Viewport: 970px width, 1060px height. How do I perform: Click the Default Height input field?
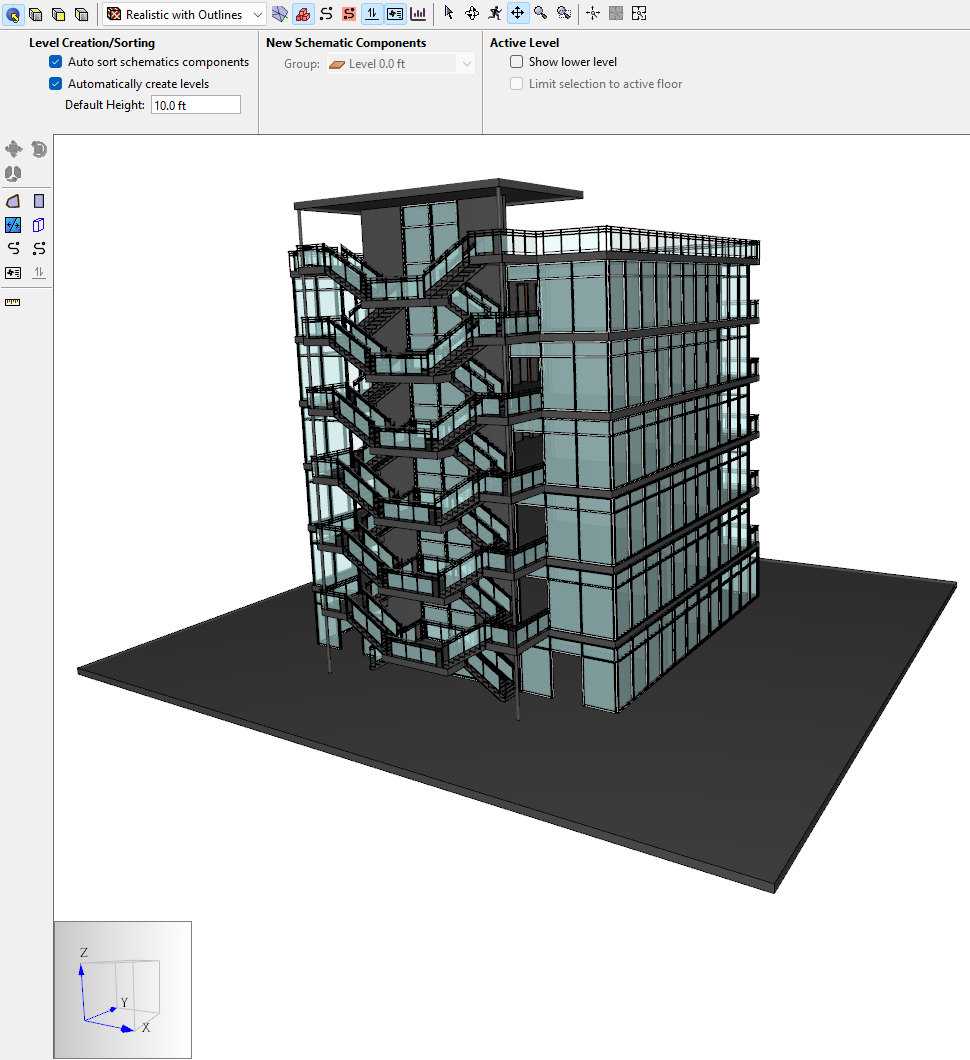point(196,105)
